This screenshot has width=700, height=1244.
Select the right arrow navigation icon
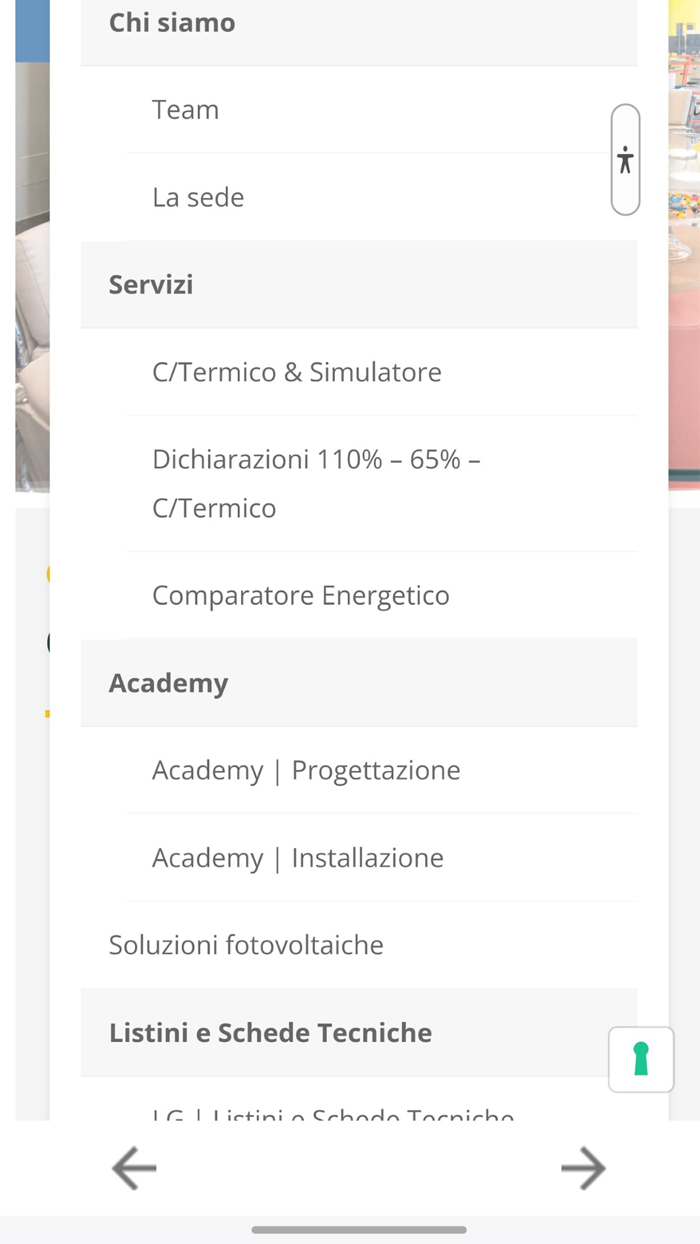[583, 1167]
